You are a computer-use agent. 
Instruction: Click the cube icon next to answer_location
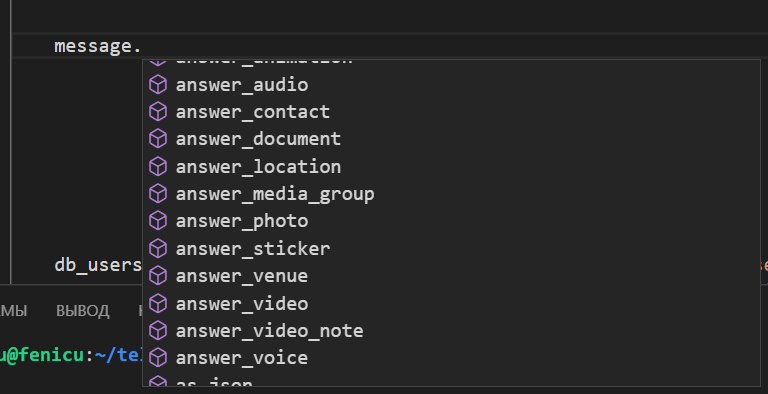[x=158, y=167]
